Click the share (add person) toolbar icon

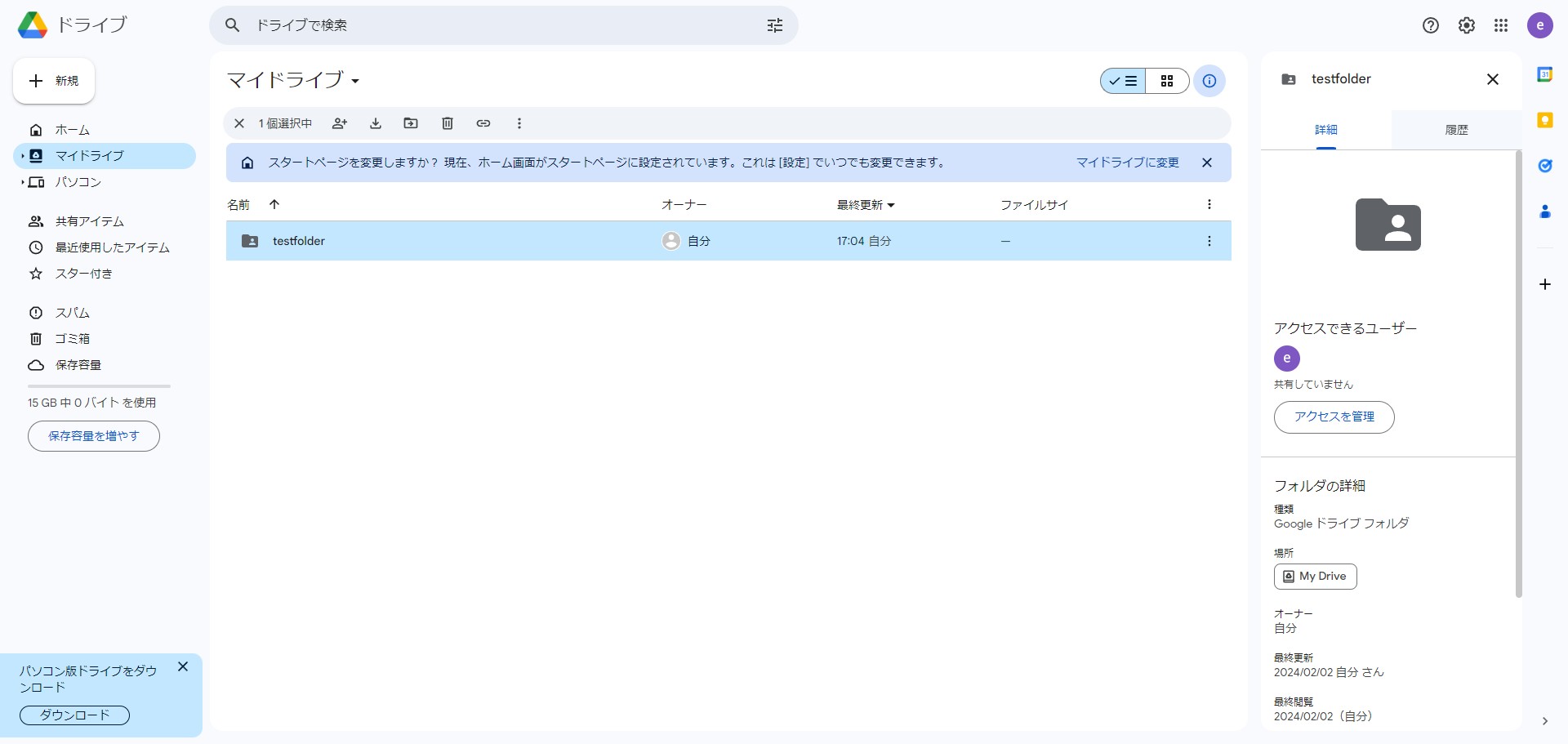340,123
